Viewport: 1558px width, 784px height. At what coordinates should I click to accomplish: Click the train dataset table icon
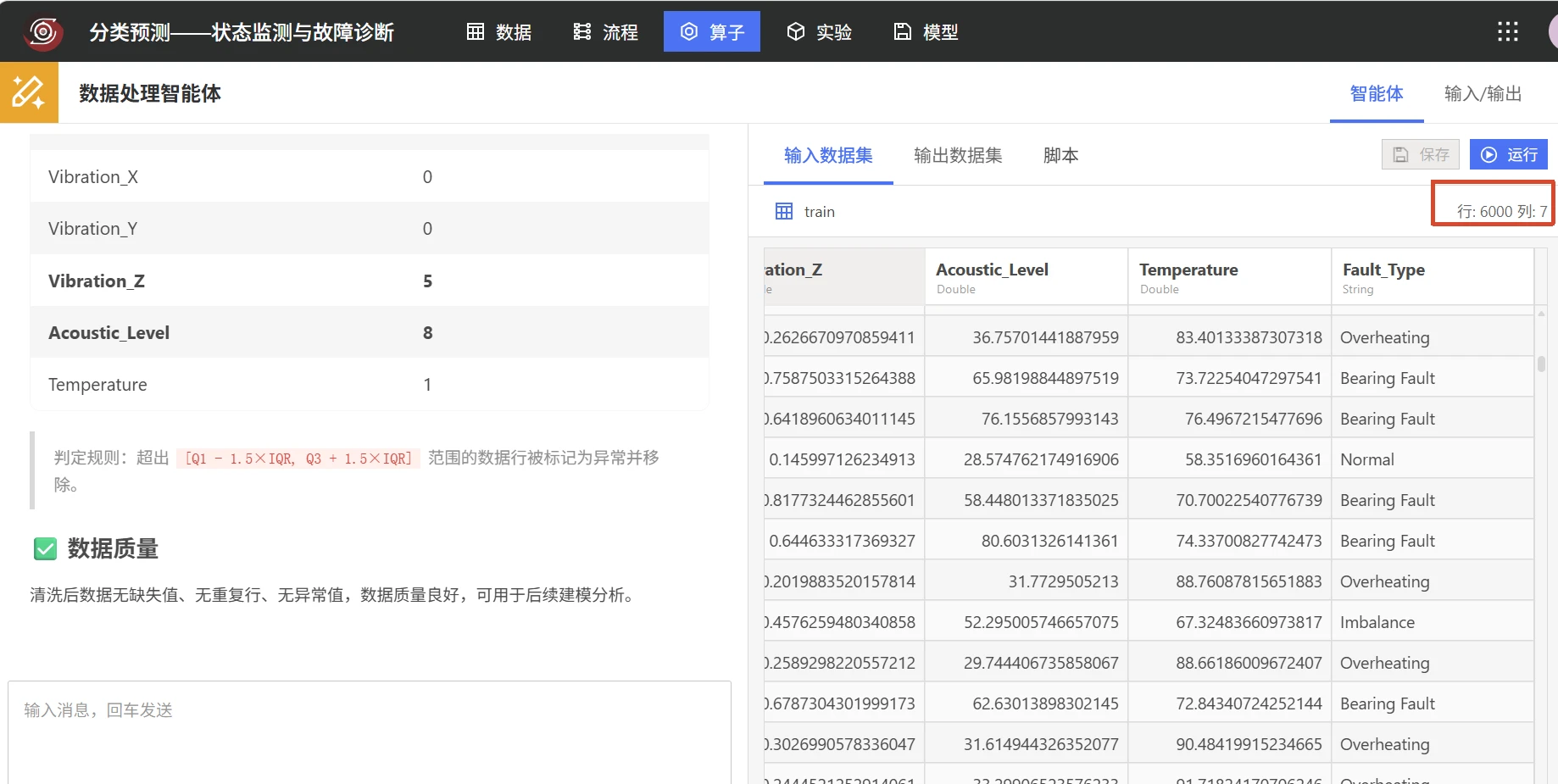pyautogui.click(x=784, y=211)
